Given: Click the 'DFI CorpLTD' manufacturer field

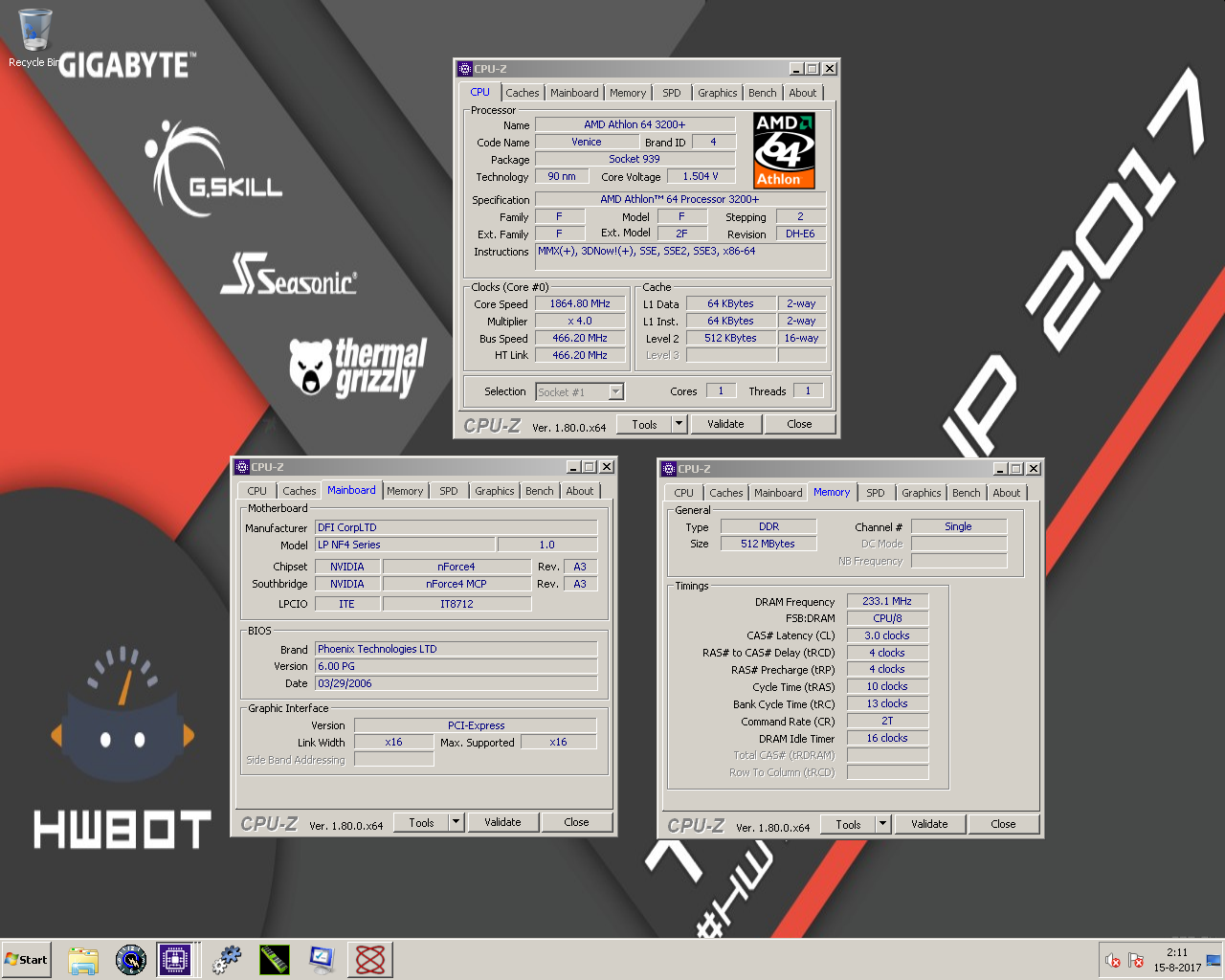Looking at the screenshot, I should pos(457,527).
